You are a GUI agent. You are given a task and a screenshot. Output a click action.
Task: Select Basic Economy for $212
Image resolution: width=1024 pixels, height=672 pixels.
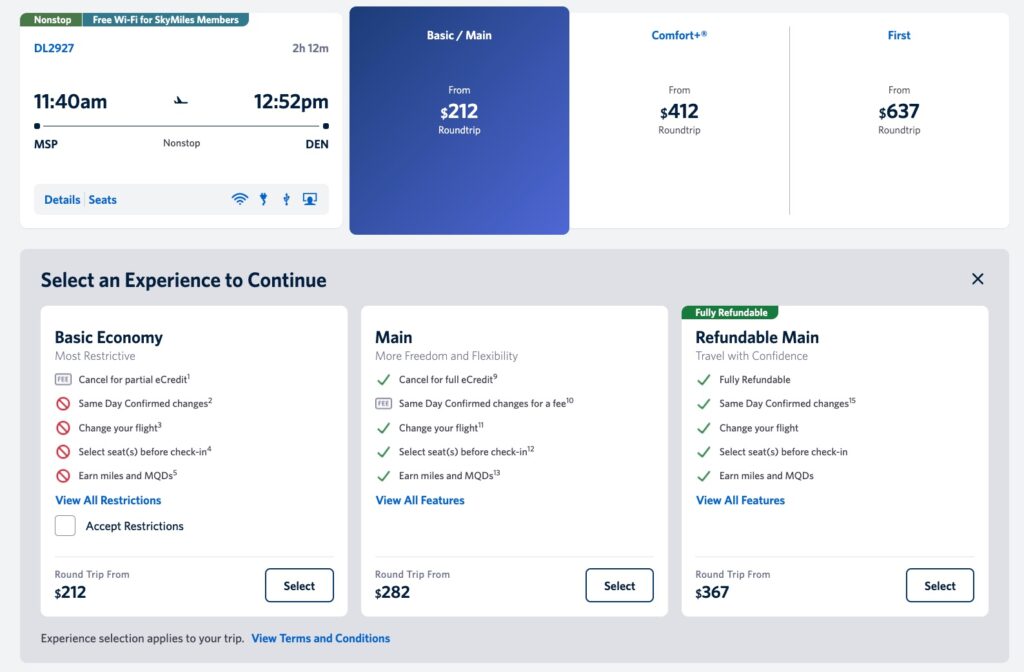pyautogui.click(x=299, y=586)
